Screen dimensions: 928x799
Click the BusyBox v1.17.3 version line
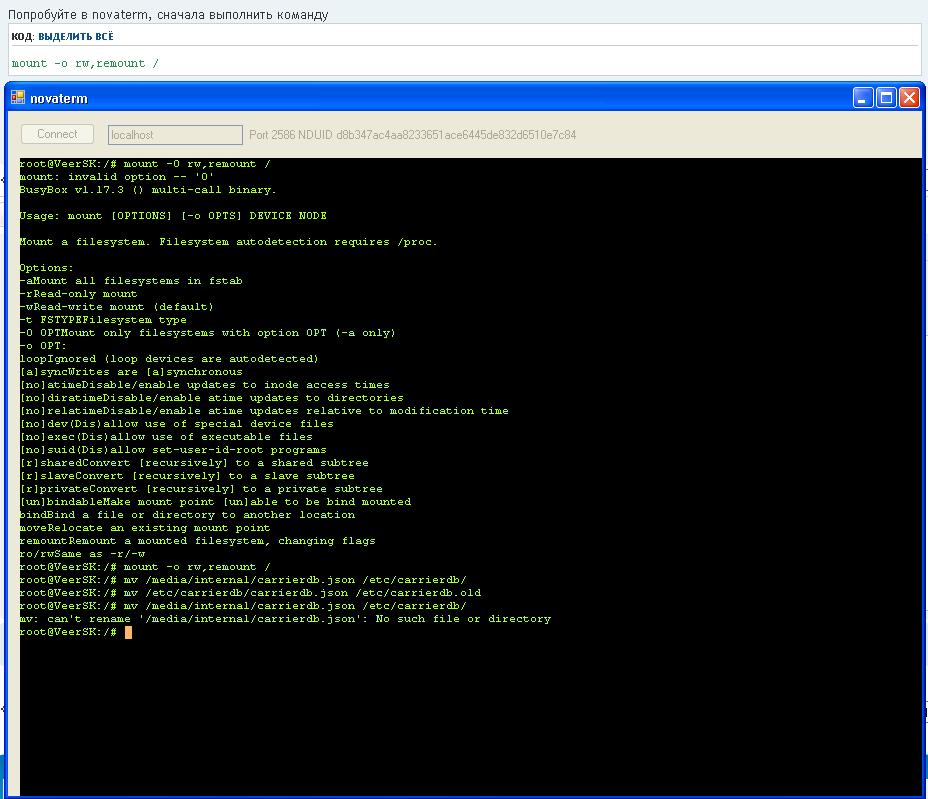click(148, 190)
